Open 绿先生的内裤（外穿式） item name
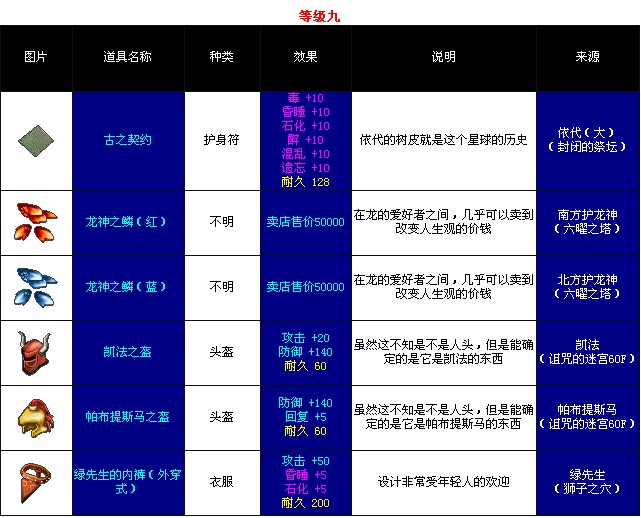This screenshot has height=518, width=641. tap(128, 482)
